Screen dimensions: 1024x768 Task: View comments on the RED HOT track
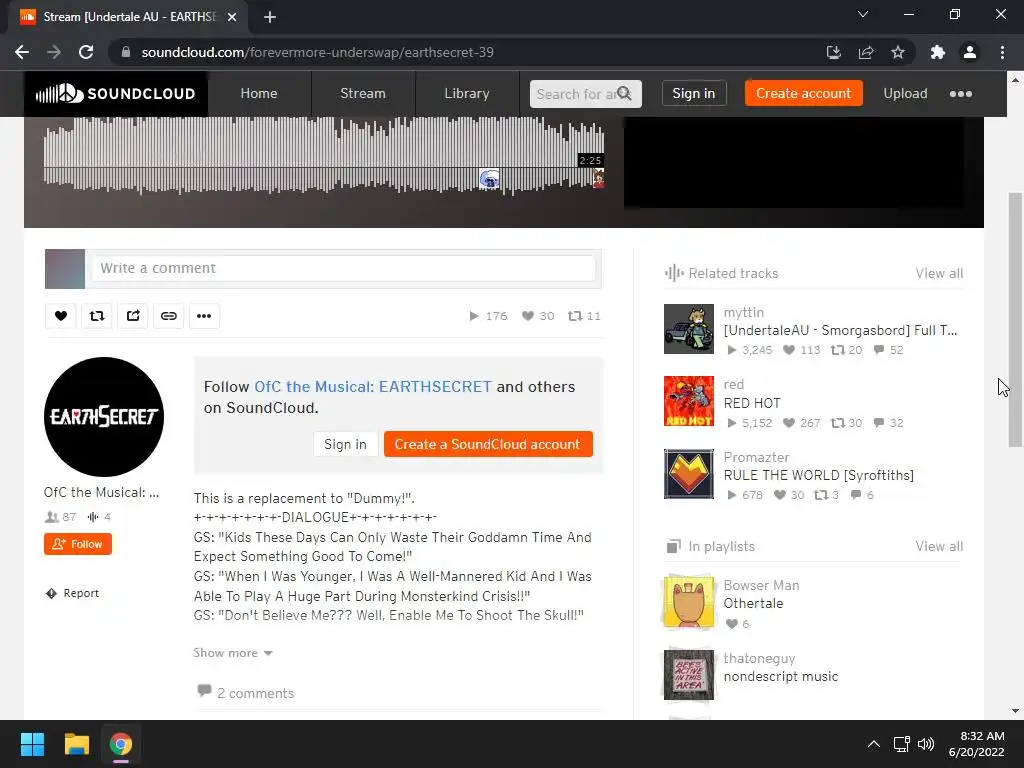[888, 423]
